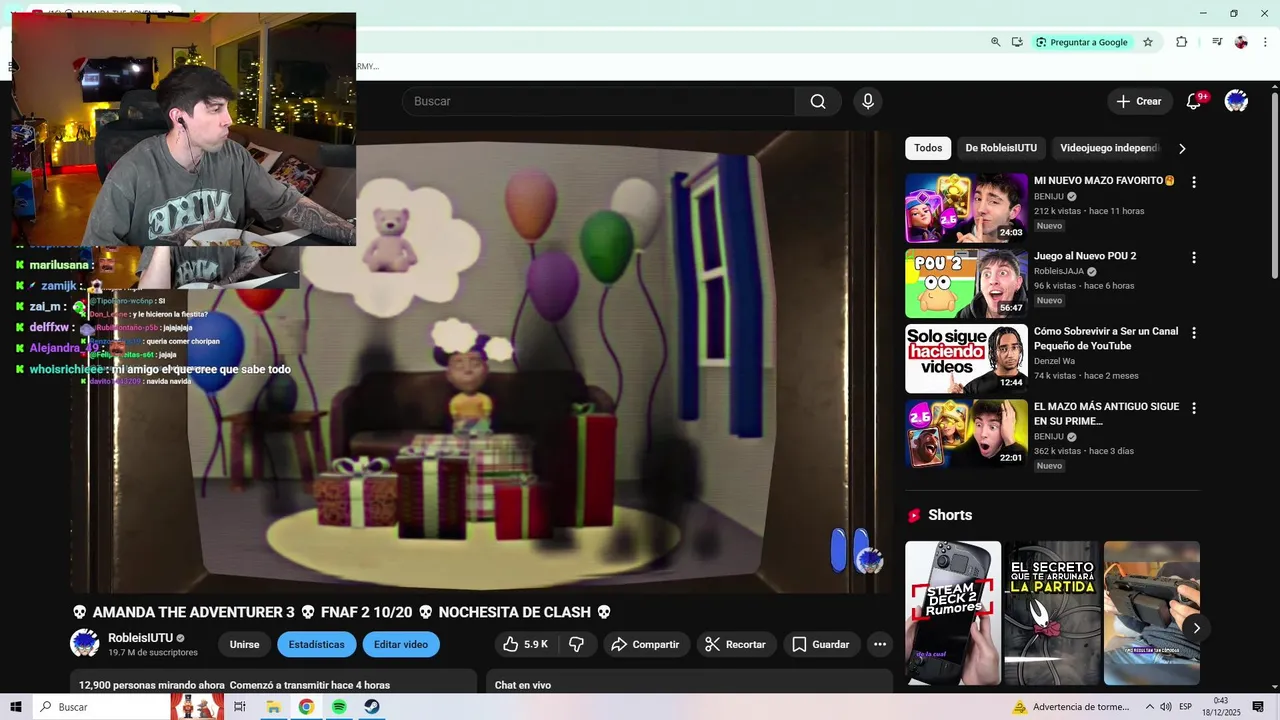Open Solo sigue haciendo videos thumbnail
1280x720 pixels.
(x=966, y=359)
